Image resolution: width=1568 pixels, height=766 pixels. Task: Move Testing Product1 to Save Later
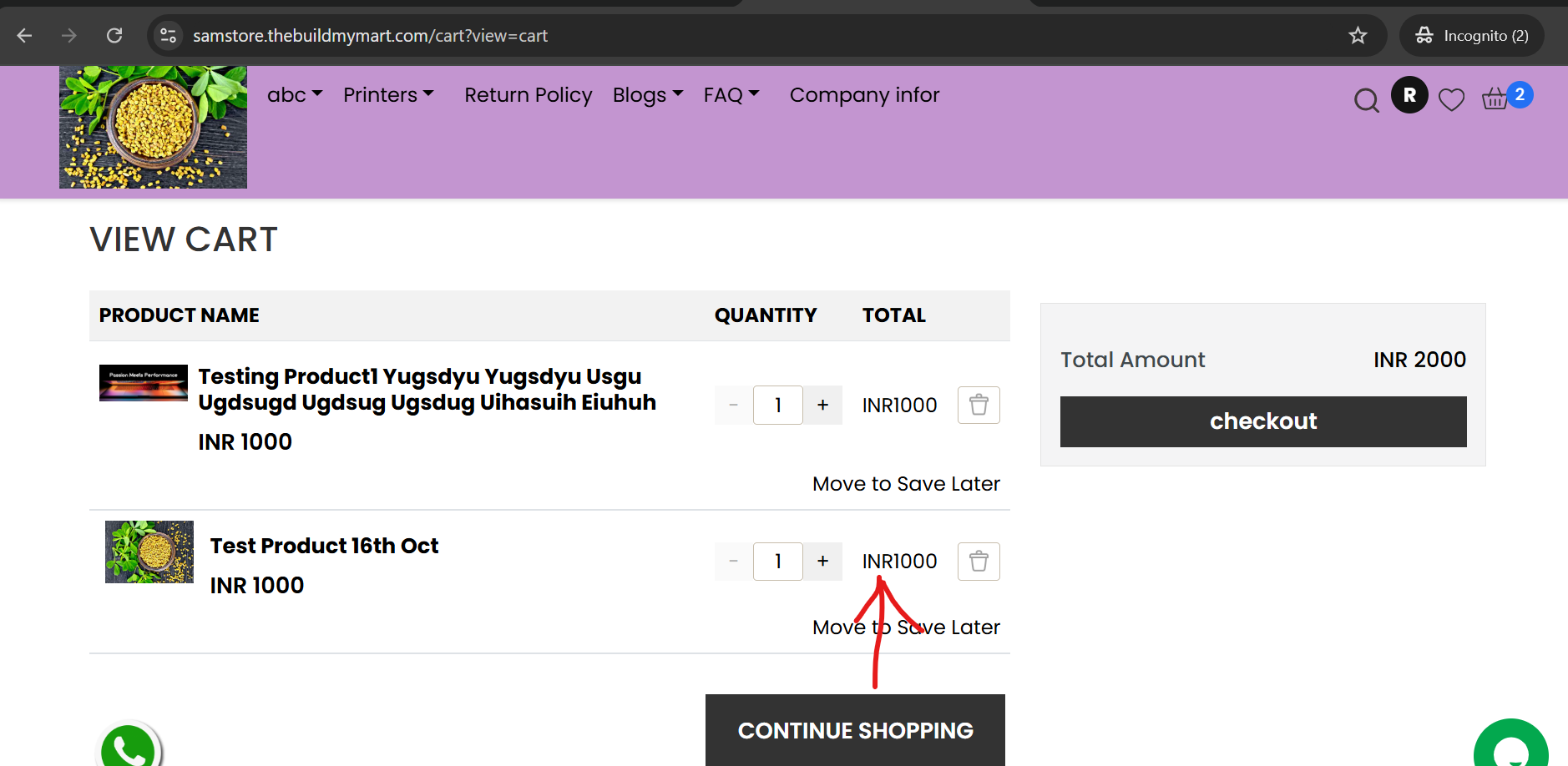(x=906, y=484)
